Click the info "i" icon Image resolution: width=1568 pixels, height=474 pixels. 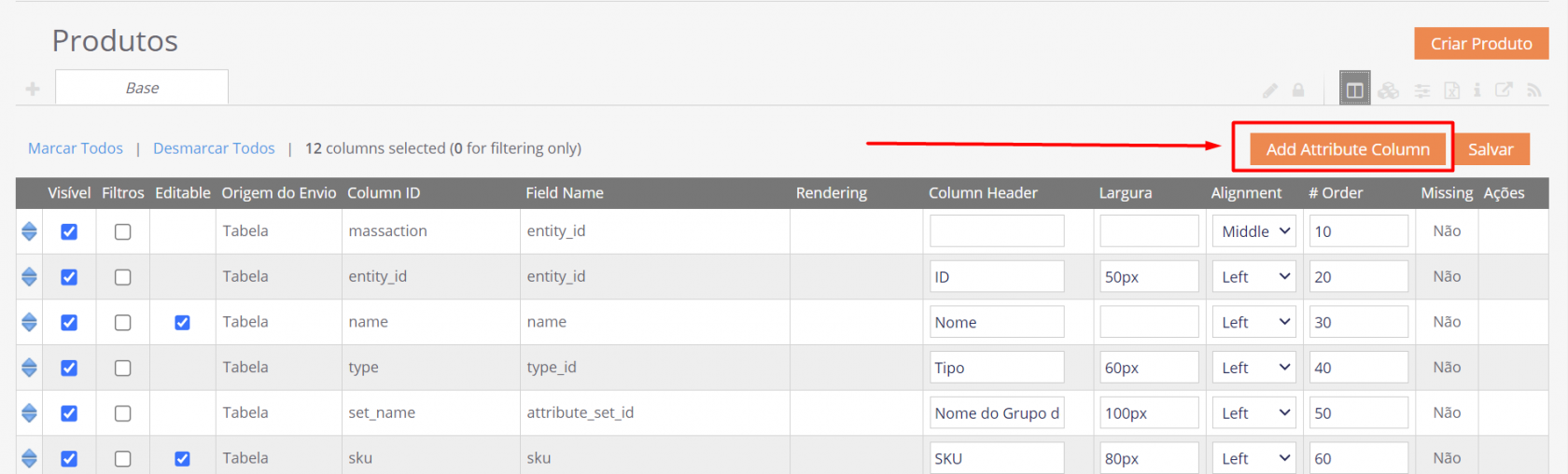[1477, 91]
